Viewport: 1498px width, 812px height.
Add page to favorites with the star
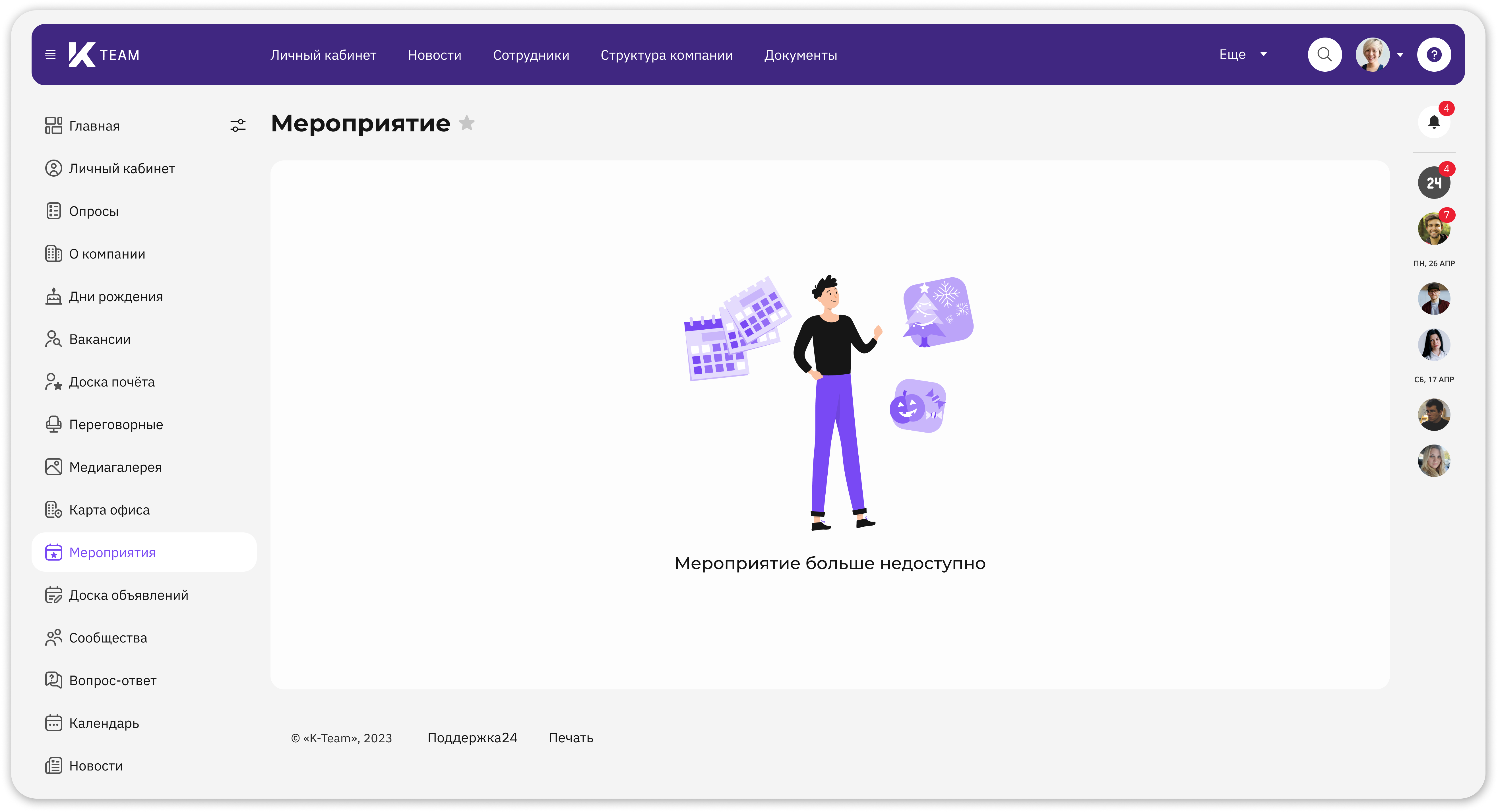pos(466,123)
